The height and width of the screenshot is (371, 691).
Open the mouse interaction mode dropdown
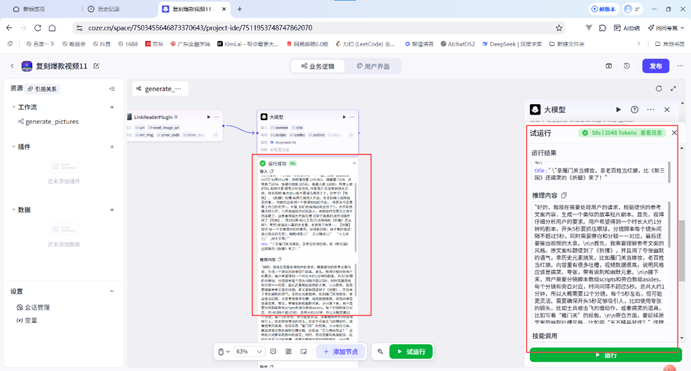point(224,352)
